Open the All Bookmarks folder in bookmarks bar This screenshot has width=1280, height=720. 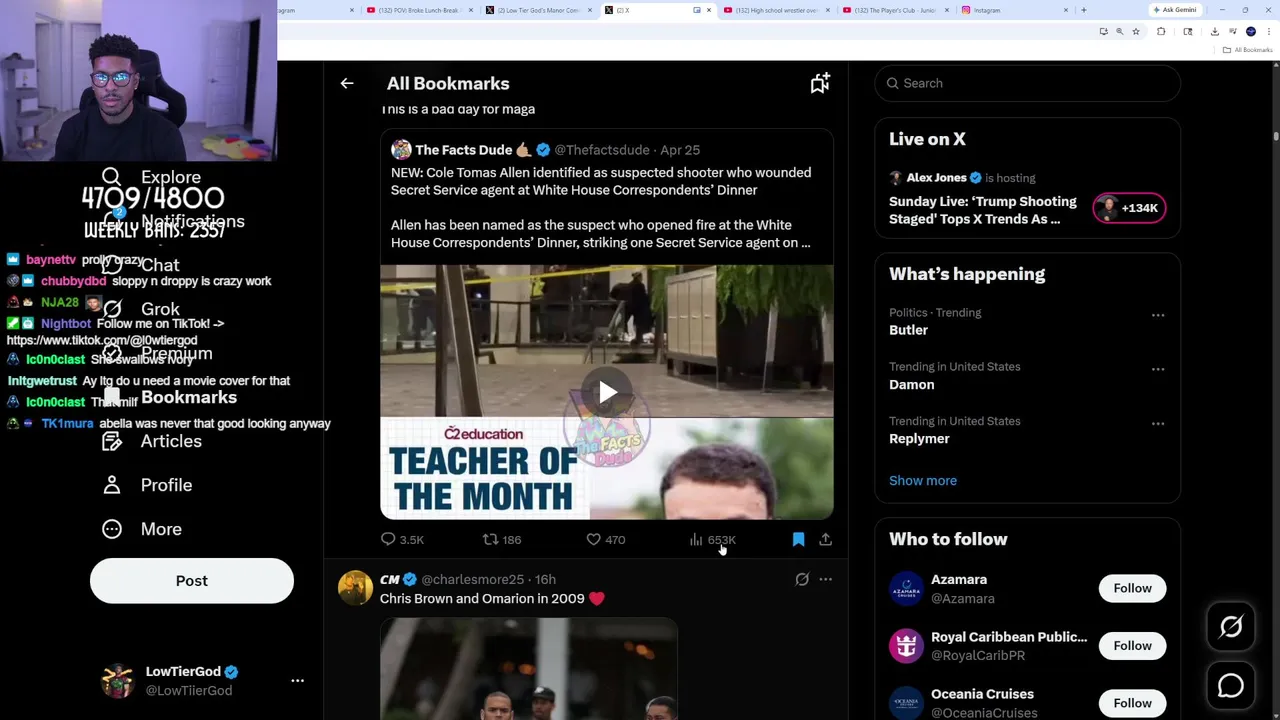[x=1248, y=50]
